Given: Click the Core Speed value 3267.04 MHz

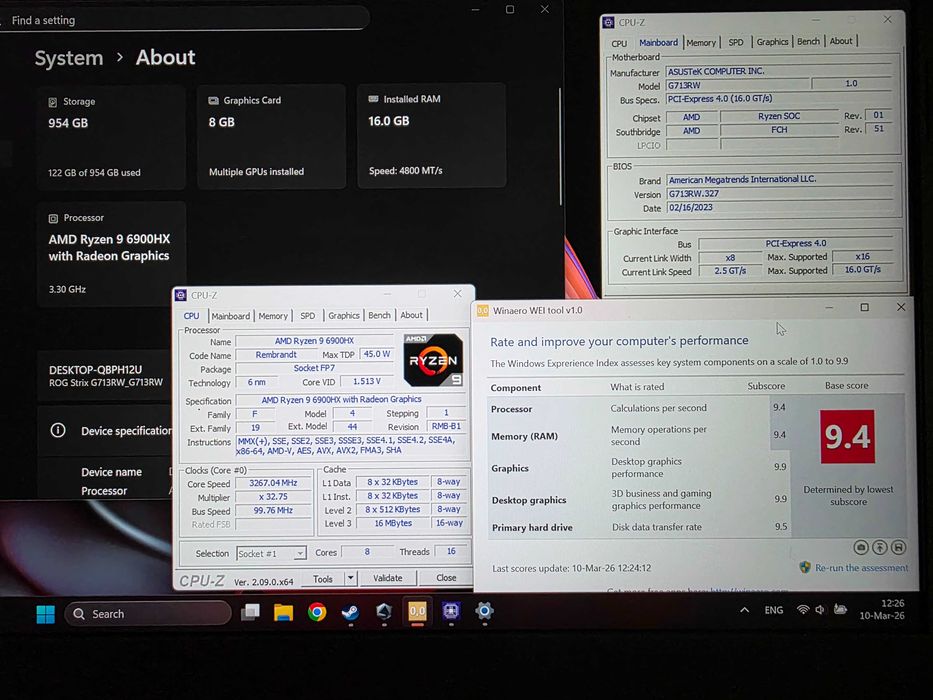Looking at the screenshot, I should tap(273, 483).
